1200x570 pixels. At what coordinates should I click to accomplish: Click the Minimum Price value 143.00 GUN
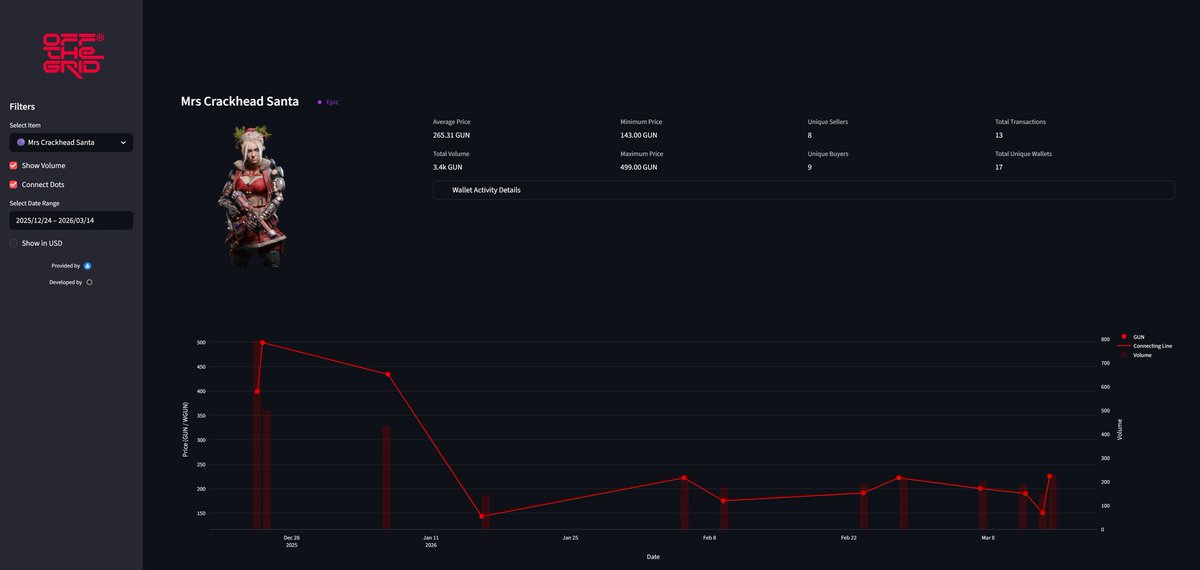(x=639, y=135)
